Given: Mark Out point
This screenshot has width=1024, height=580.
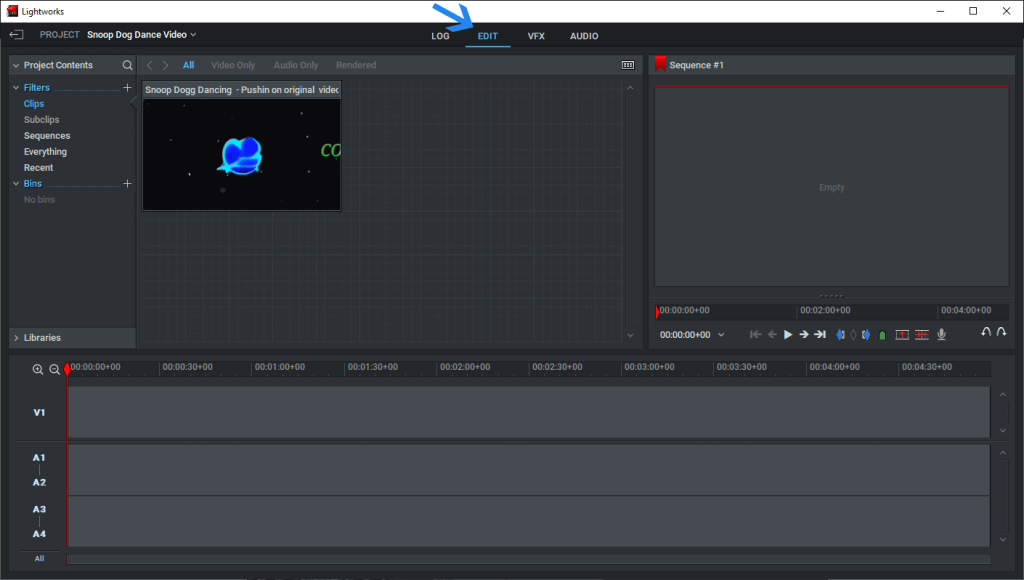Looking at the screenshot, I should [x=866, y=334].
